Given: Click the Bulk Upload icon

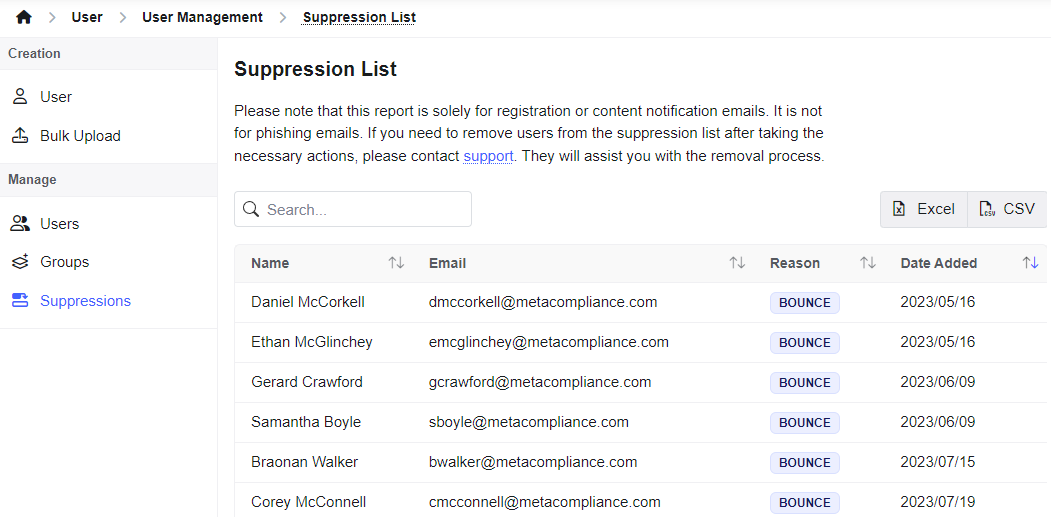Looking at the screenshot, I should pos(20,136).
